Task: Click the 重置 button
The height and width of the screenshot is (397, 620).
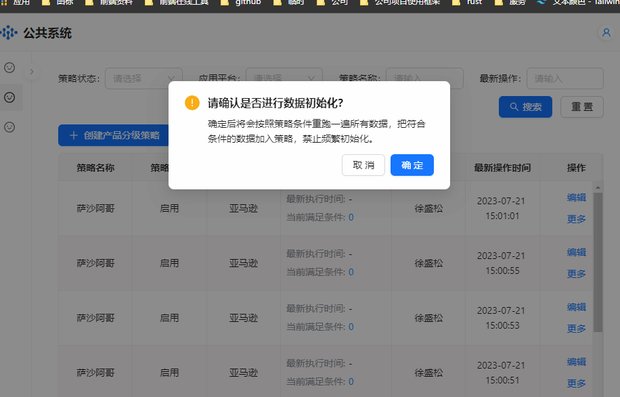Action: (x=582, y=107)
